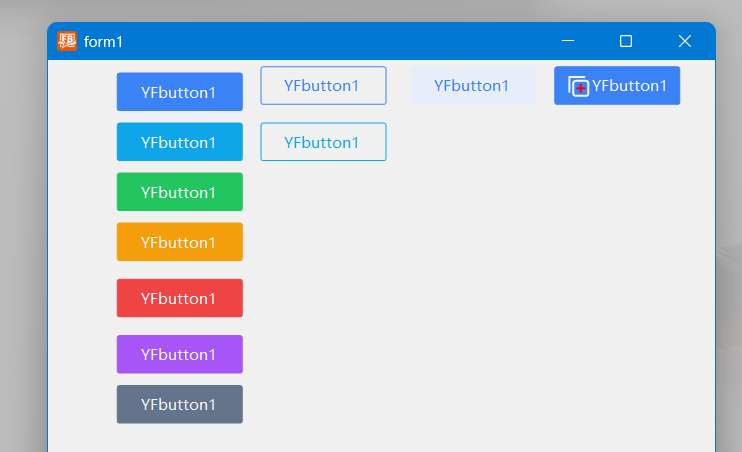This screenshot has width=742, height=452.
Task: Click the green YFbutton1 button
Action: click(x=179, y=192)
